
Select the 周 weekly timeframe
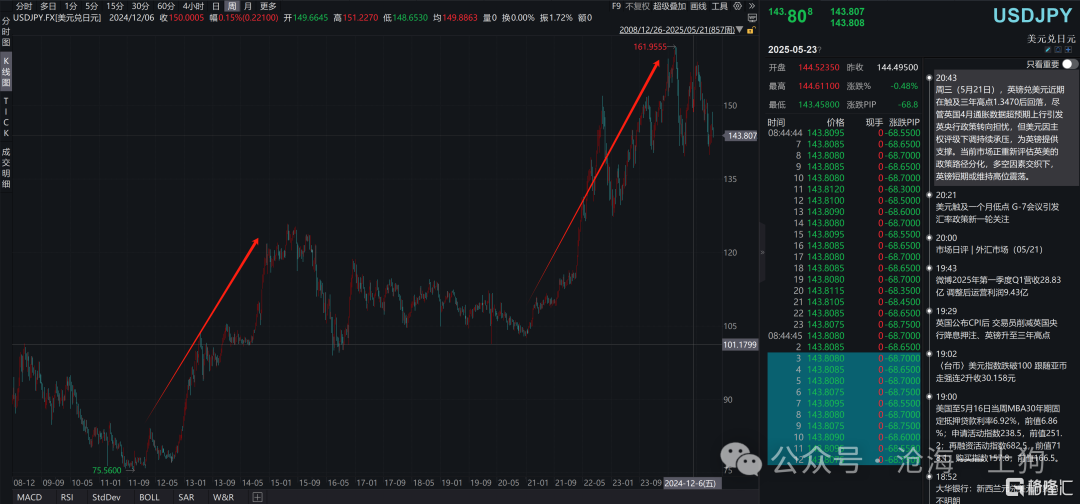point(232,6)
